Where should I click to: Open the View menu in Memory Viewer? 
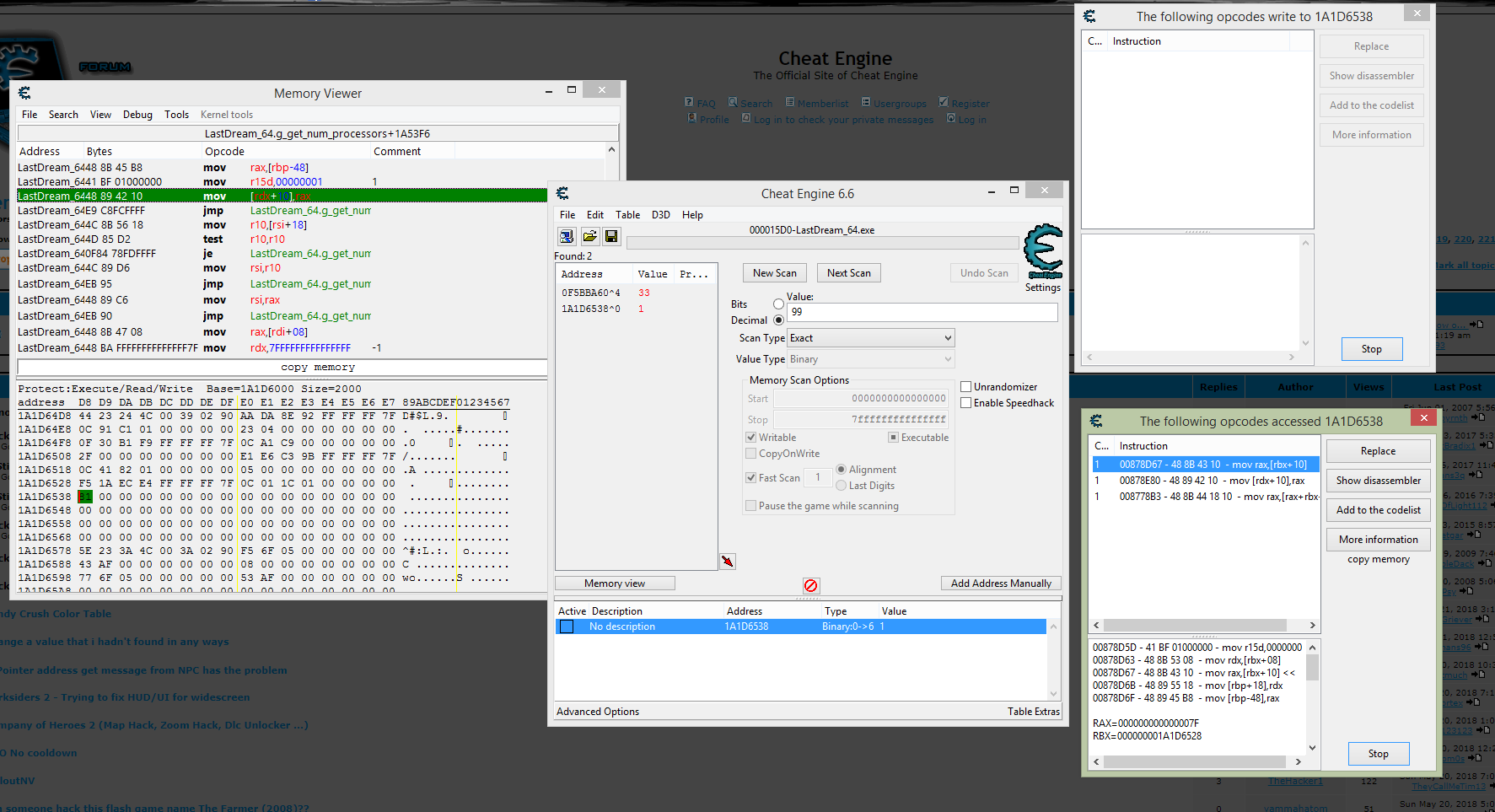pos(100,115)
